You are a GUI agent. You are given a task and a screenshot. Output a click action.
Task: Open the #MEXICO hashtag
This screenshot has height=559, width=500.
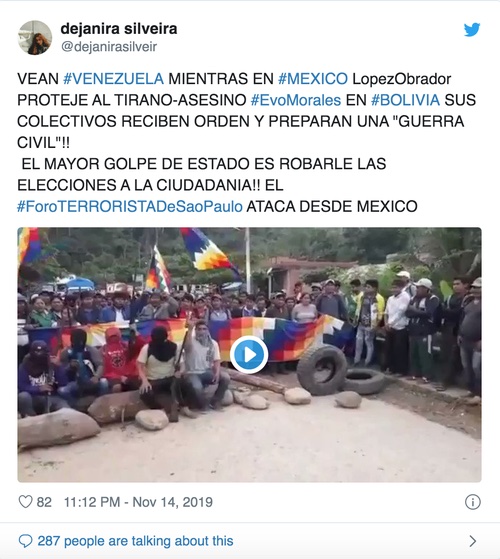[313, 79]
